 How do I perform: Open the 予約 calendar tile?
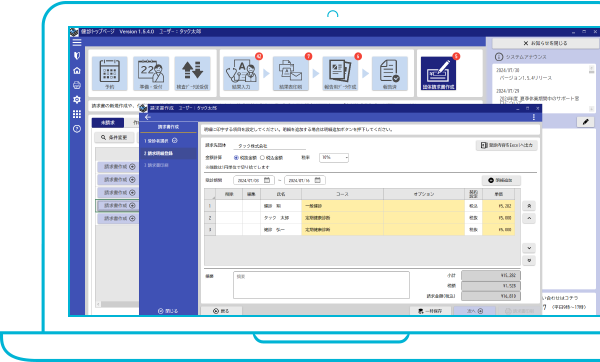(110, 73)
